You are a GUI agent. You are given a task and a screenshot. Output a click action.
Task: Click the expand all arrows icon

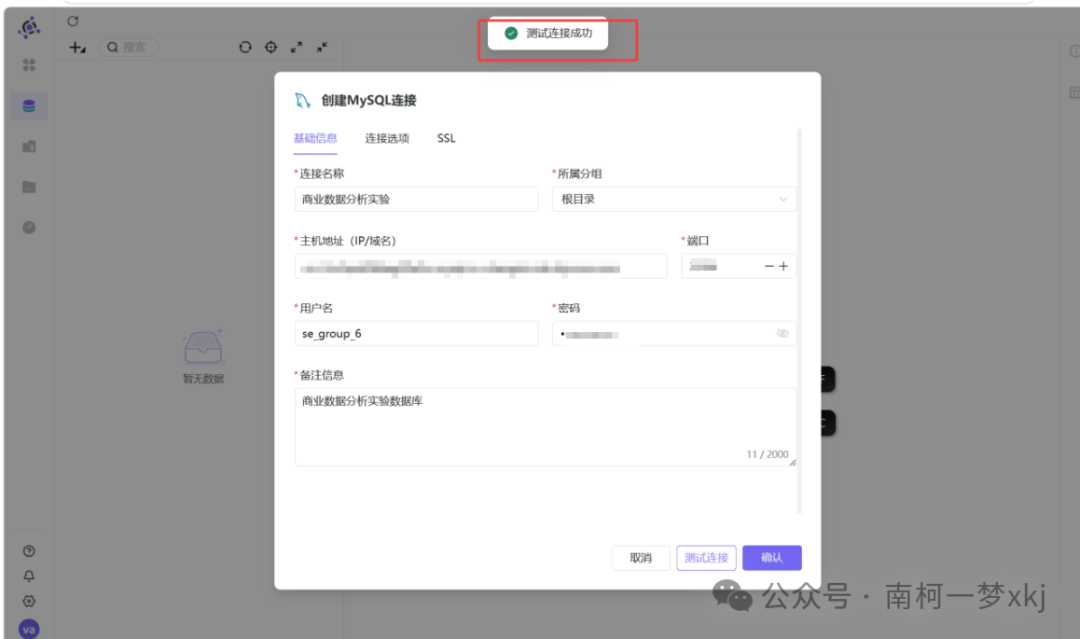[297, 47]
